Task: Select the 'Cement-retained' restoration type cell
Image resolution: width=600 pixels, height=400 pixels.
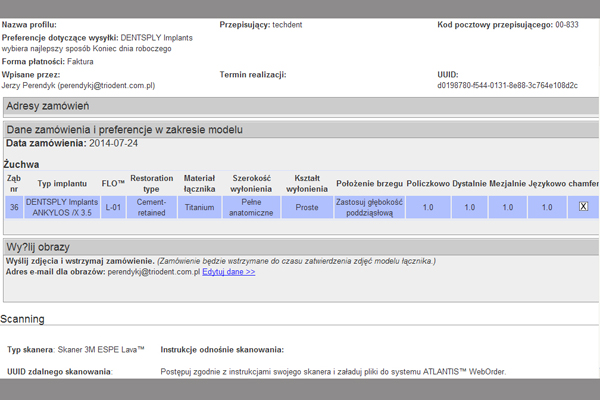Action: click(152, 207)
